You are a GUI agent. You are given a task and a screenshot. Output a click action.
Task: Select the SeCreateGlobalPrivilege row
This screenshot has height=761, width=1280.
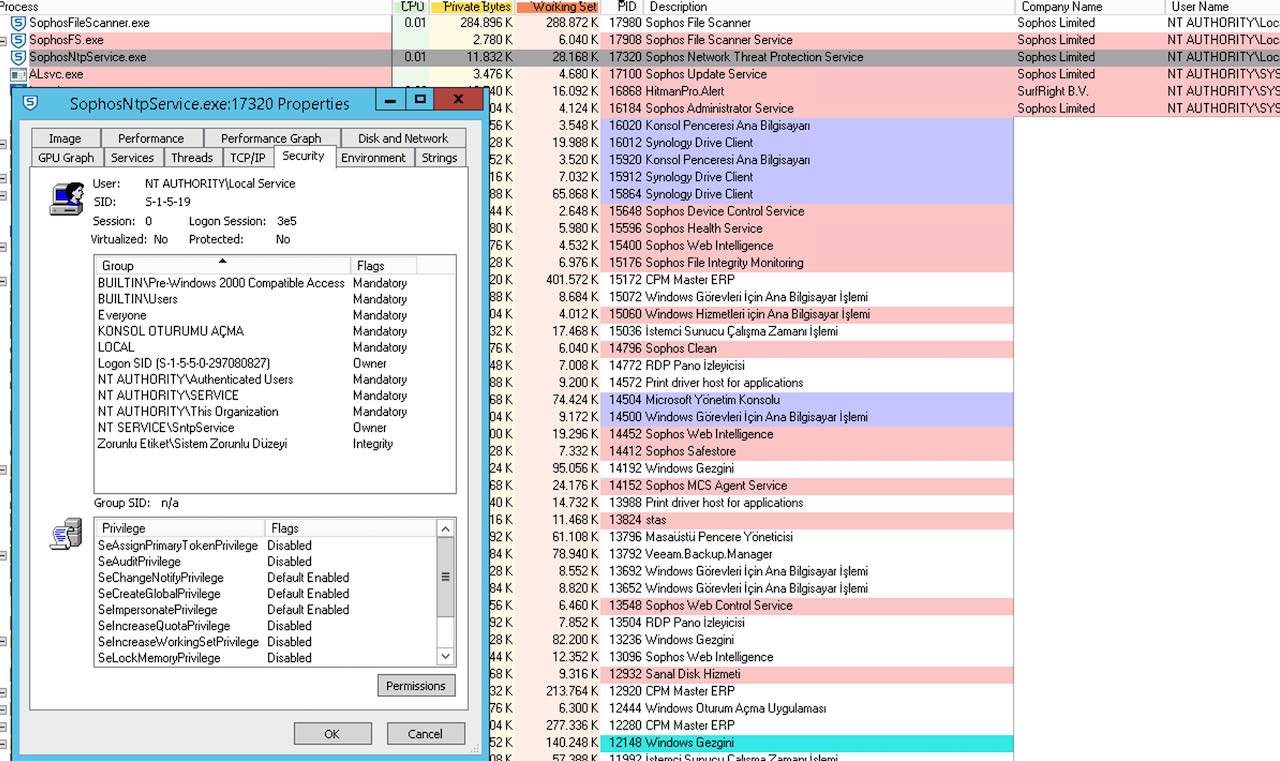coord(267,594)
